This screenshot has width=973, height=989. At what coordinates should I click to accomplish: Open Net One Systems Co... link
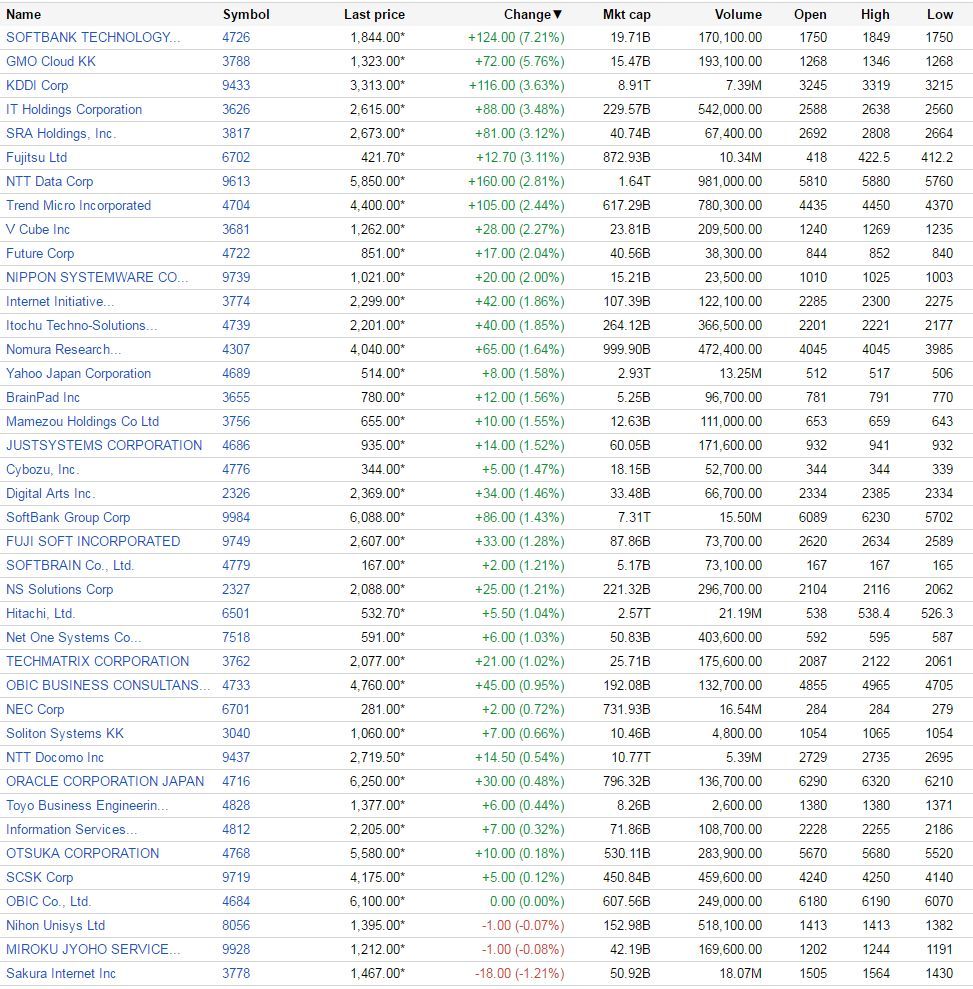pyautogui.click(x=74, y=636)
